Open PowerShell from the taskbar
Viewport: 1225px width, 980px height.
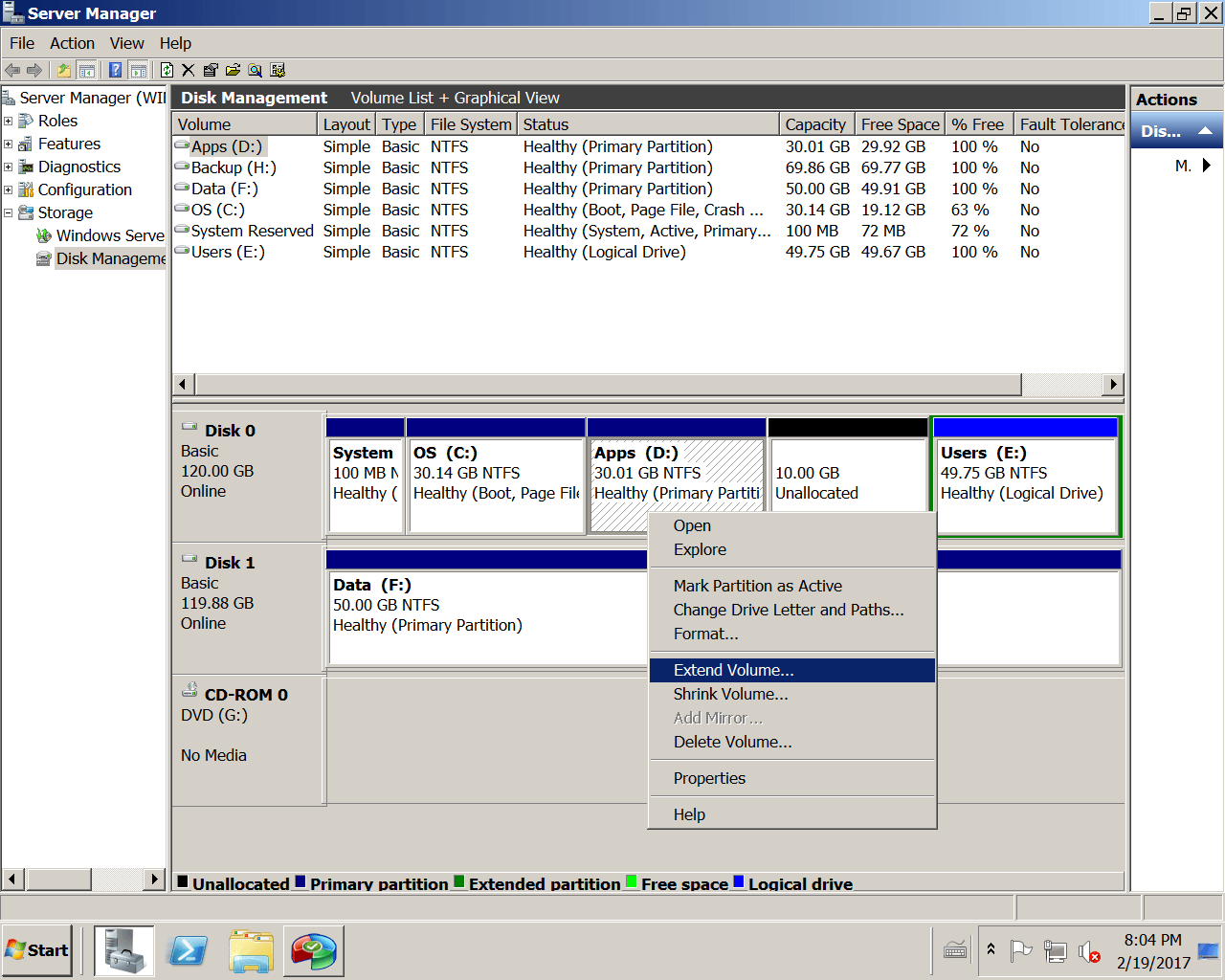point(188,951)
